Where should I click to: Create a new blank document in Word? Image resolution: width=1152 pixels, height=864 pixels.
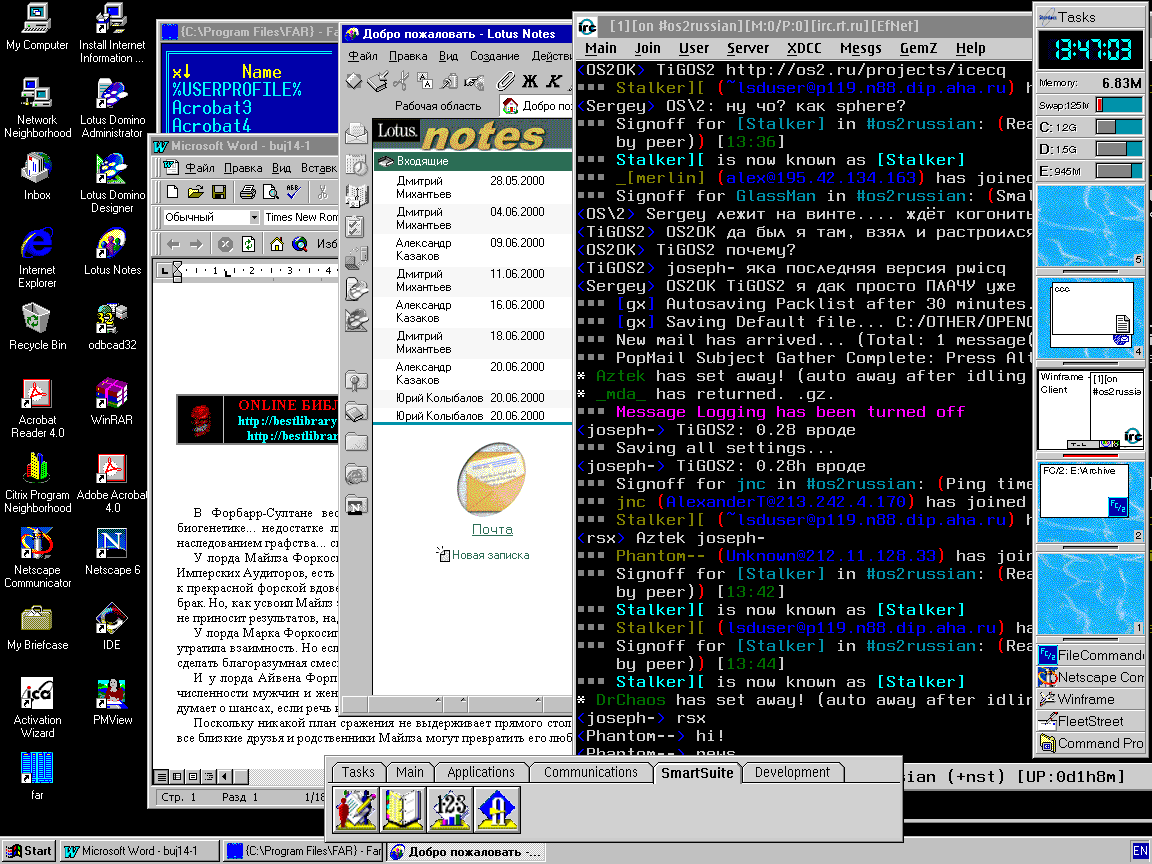(x=173, y=192)
